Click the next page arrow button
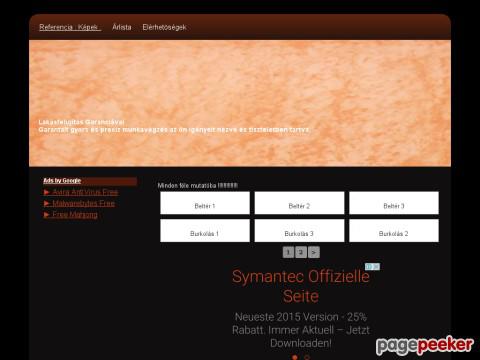480x360 pixels. tap(314, 252)
